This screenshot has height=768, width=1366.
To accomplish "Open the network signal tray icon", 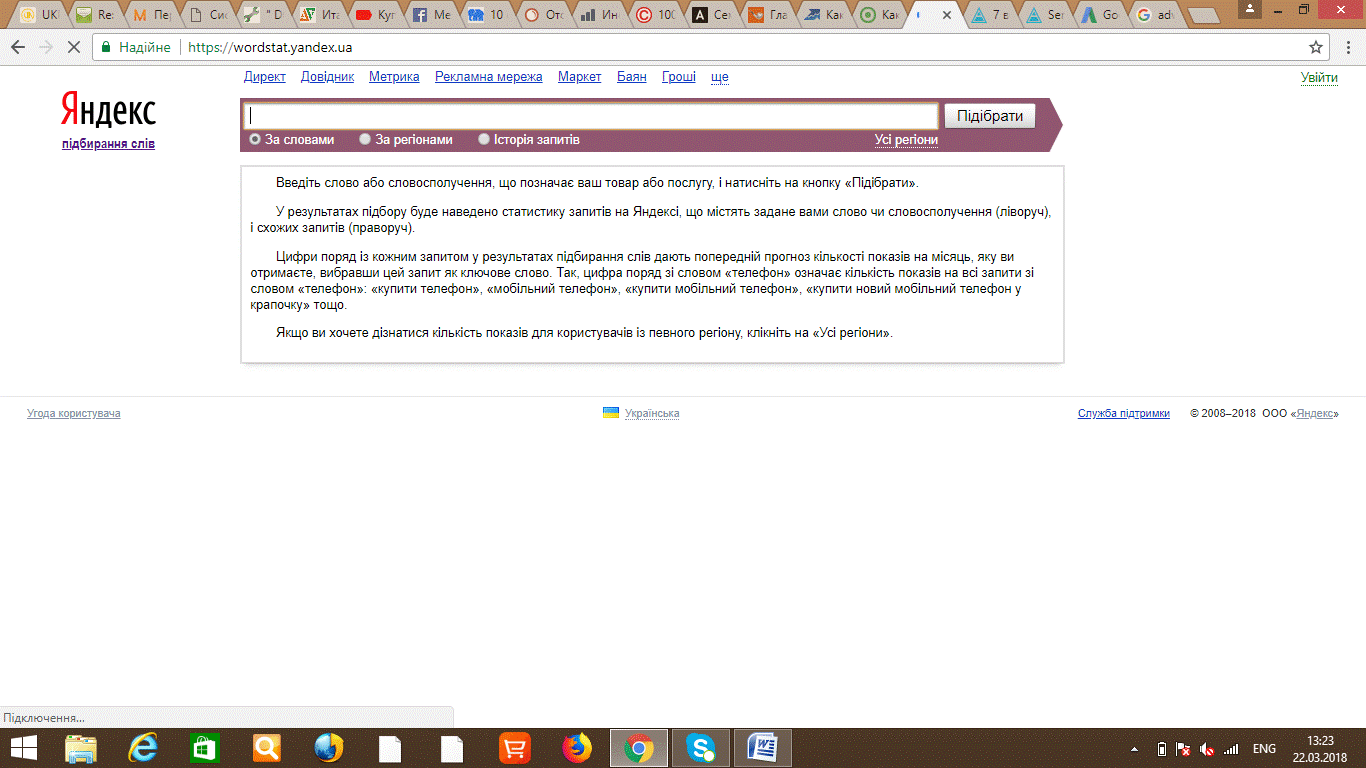I will pos(1231,749).
